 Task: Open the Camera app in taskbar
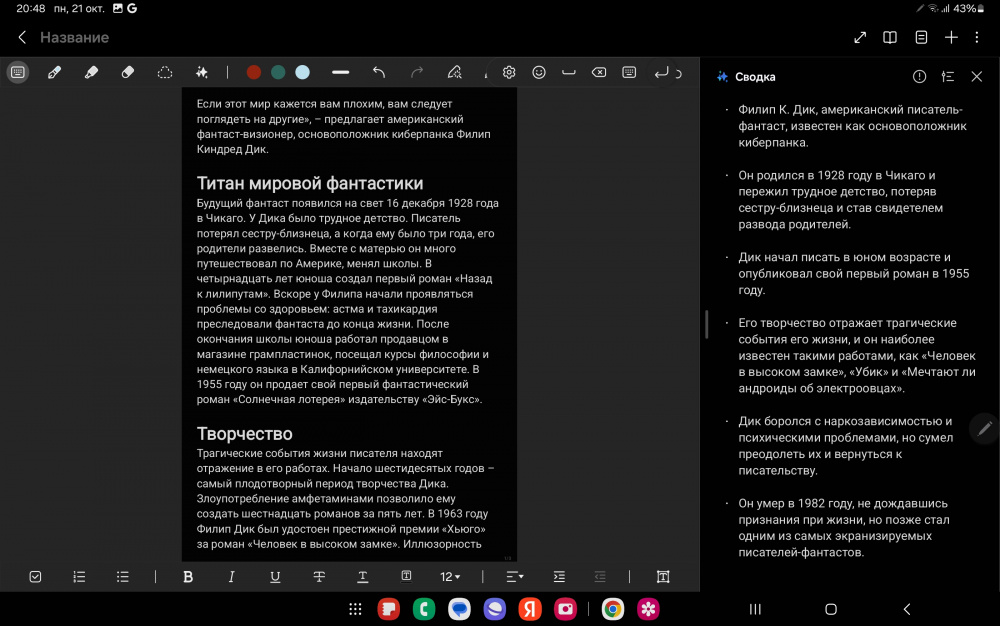click(x=565, y=609)
